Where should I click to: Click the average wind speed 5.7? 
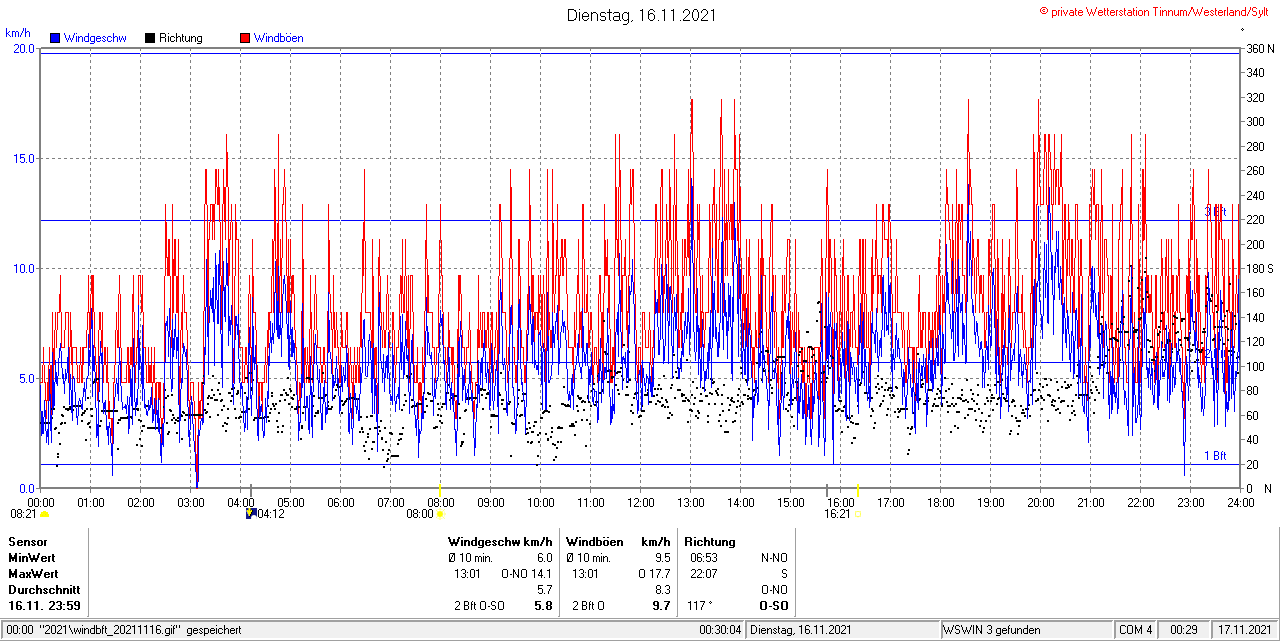545,590
